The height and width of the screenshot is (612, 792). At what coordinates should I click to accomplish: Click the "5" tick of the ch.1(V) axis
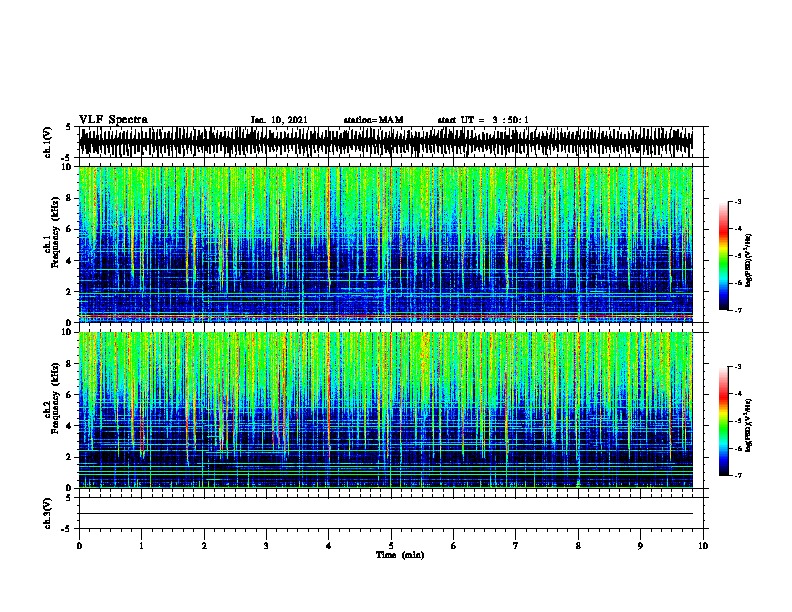pos(69,127)
